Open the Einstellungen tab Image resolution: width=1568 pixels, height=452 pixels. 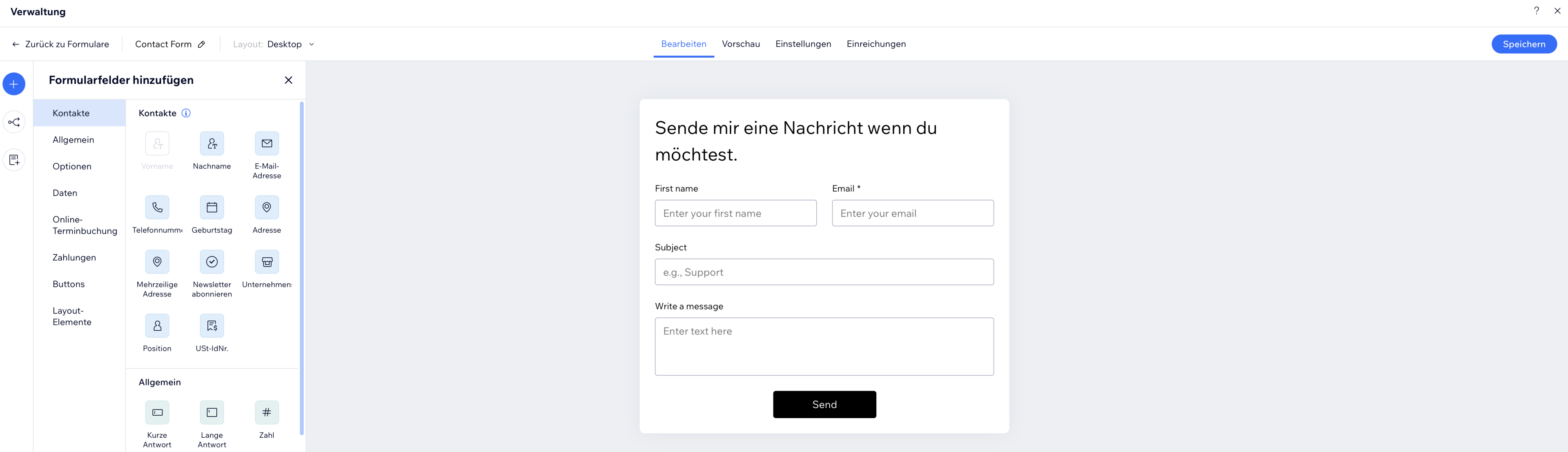tap(803, 44)
